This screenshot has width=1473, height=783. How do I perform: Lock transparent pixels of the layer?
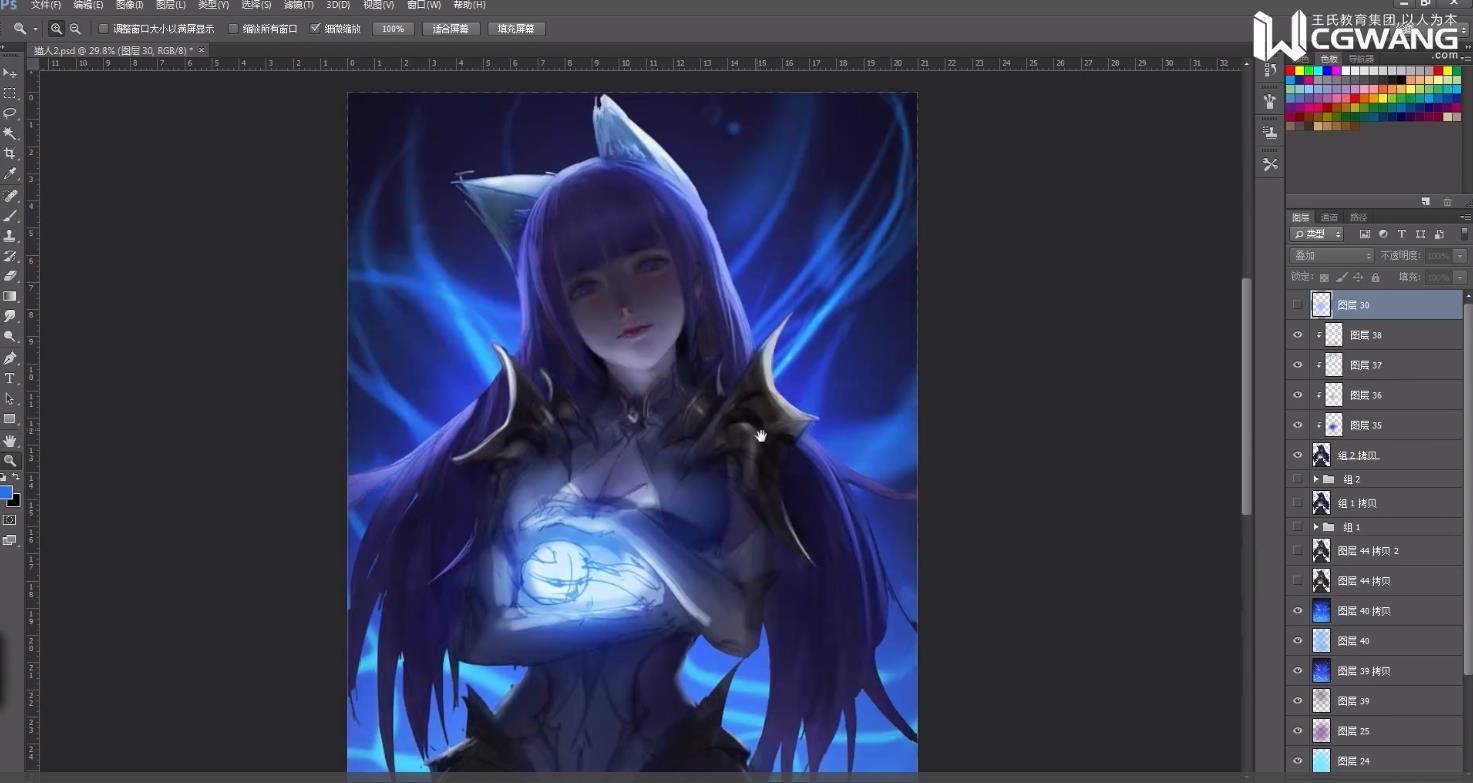tap(1324, 277)
